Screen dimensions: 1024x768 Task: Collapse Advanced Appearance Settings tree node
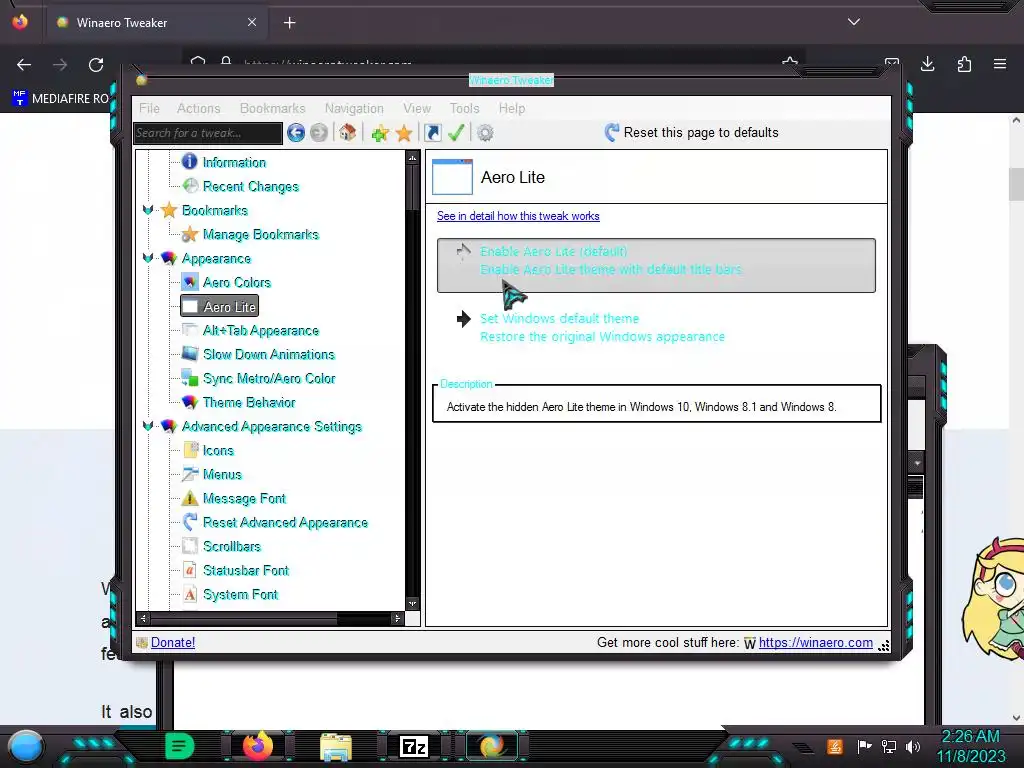pyautogui.click(x=148, y=426)
